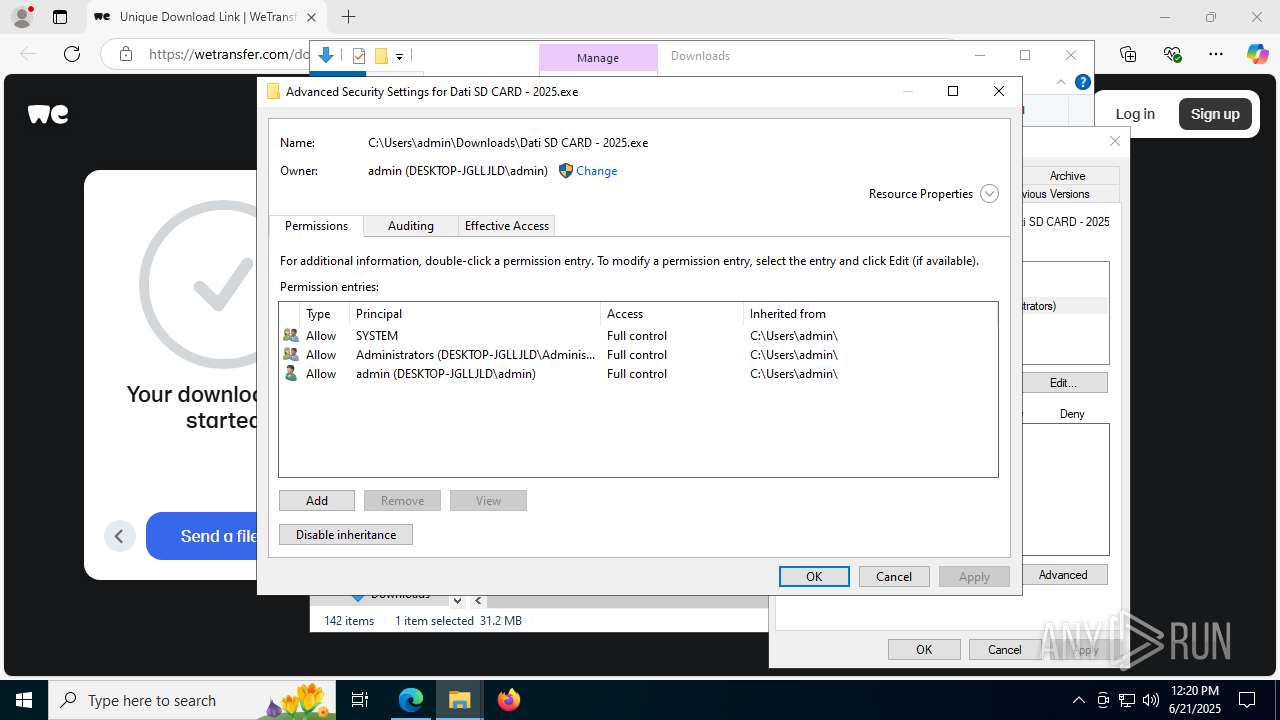Viewport: 1280px width, 720px height.
Task: Click the WeTransfer logo
Action: click(48, 114)
